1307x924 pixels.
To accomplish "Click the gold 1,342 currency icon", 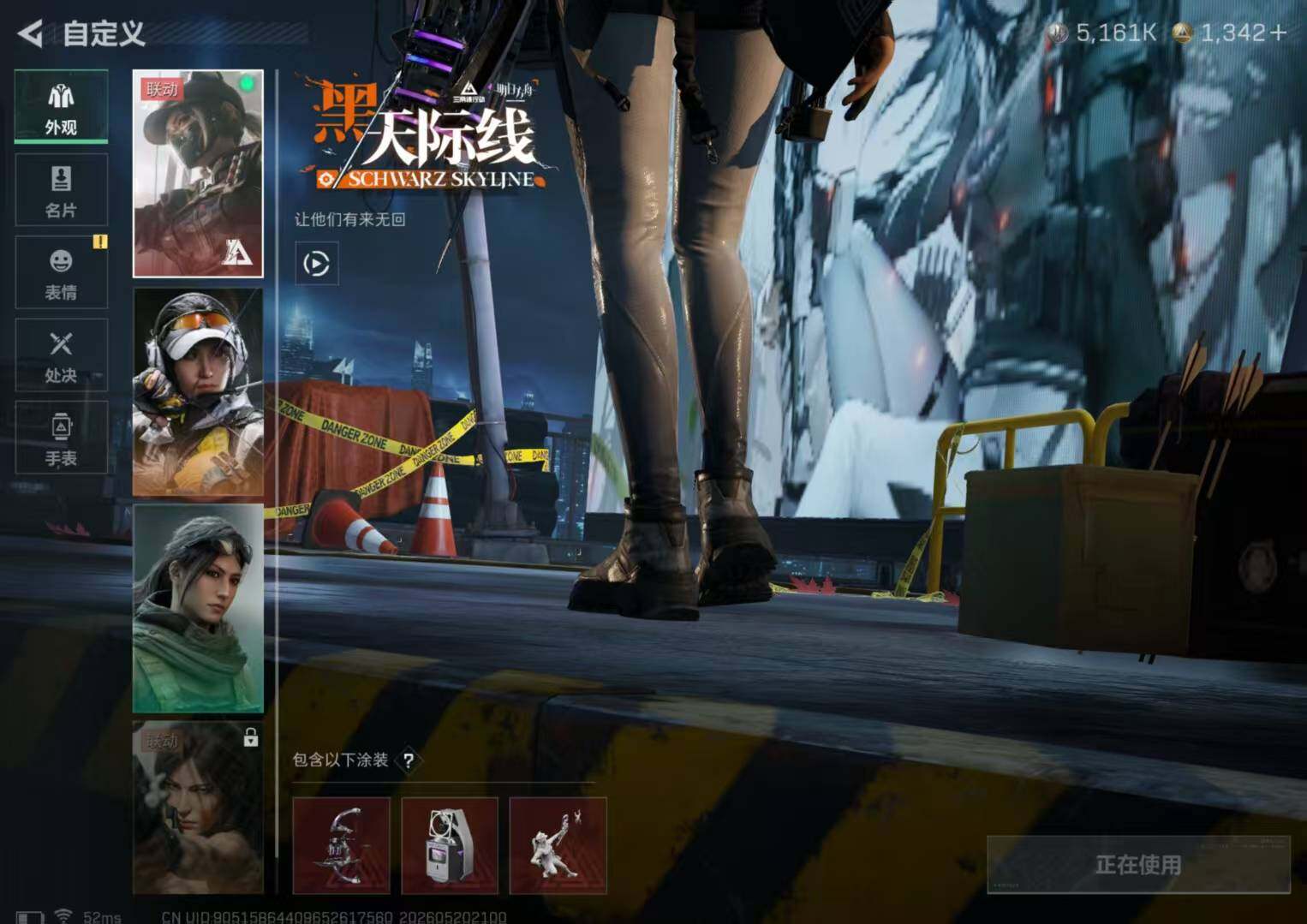I will 1183,33.
